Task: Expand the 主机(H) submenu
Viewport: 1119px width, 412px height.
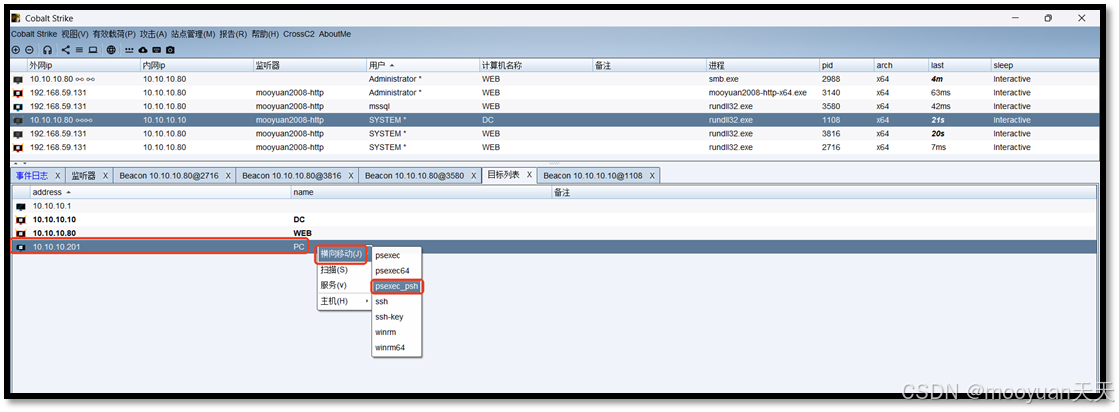Action: coord(344,301)
